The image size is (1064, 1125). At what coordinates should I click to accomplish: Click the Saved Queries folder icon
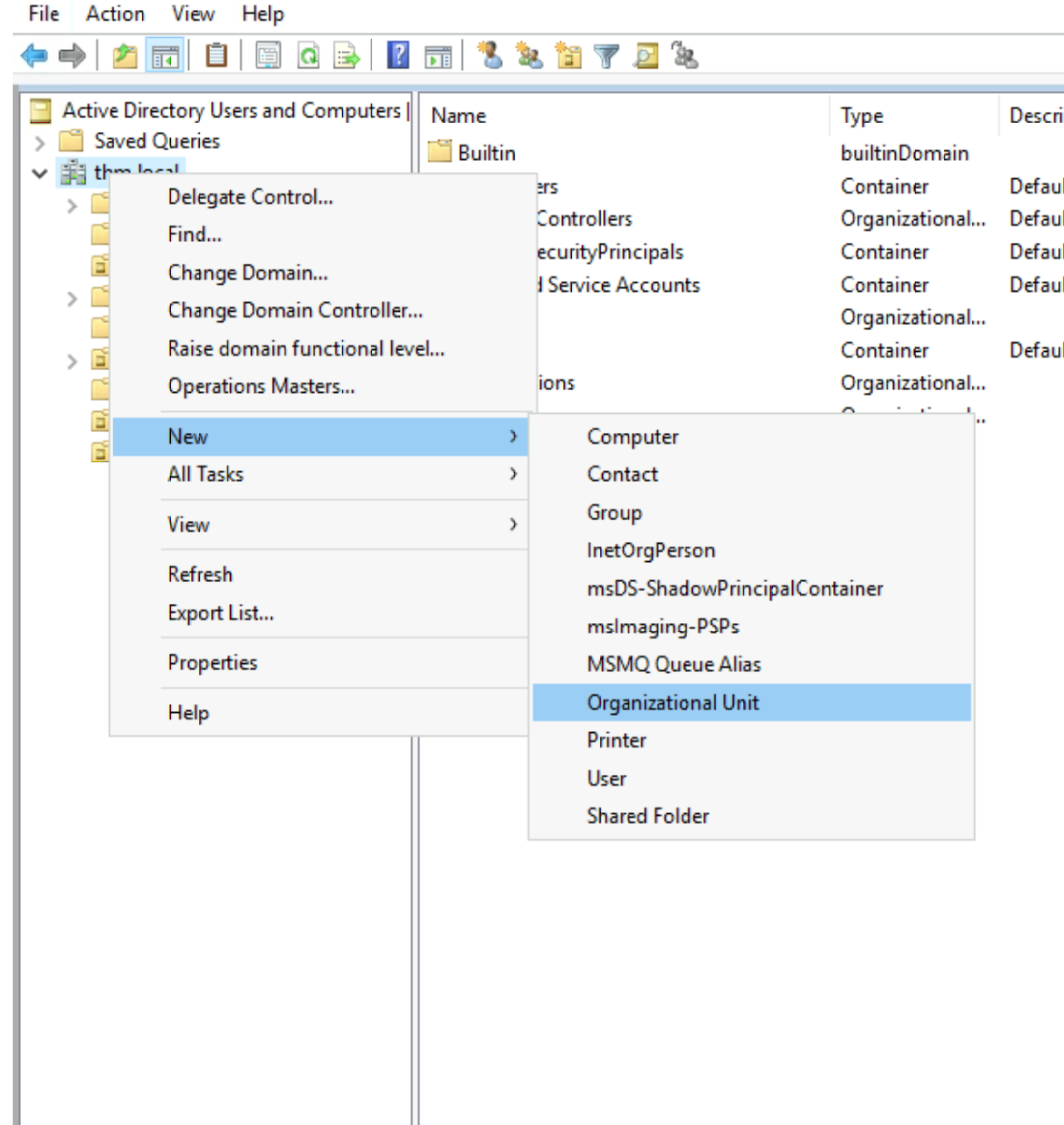(x=71, y=141)
